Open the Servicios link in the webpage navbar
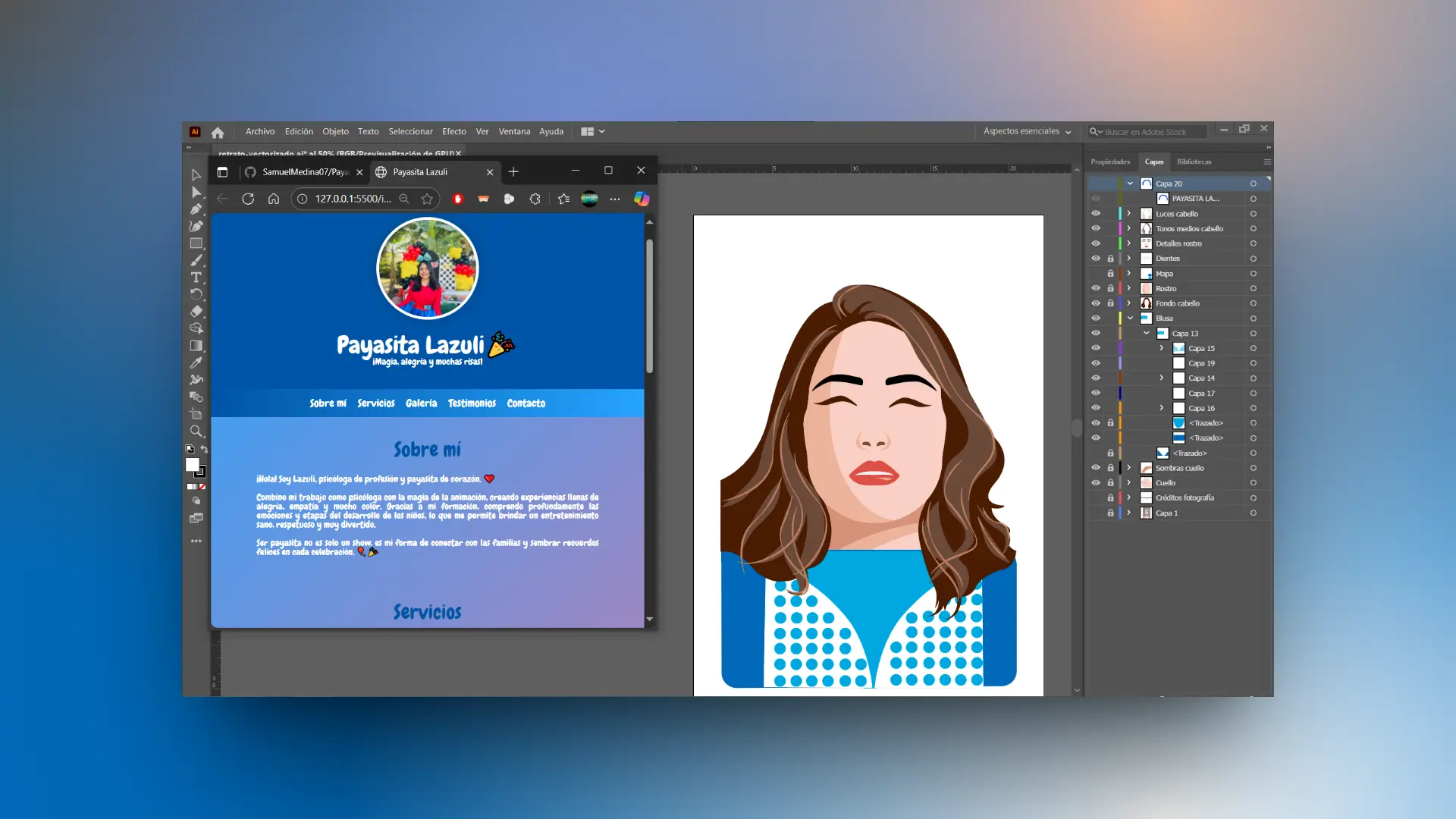Image resolution: width=1456 pixels, height=819 pixels. [375, 403]
